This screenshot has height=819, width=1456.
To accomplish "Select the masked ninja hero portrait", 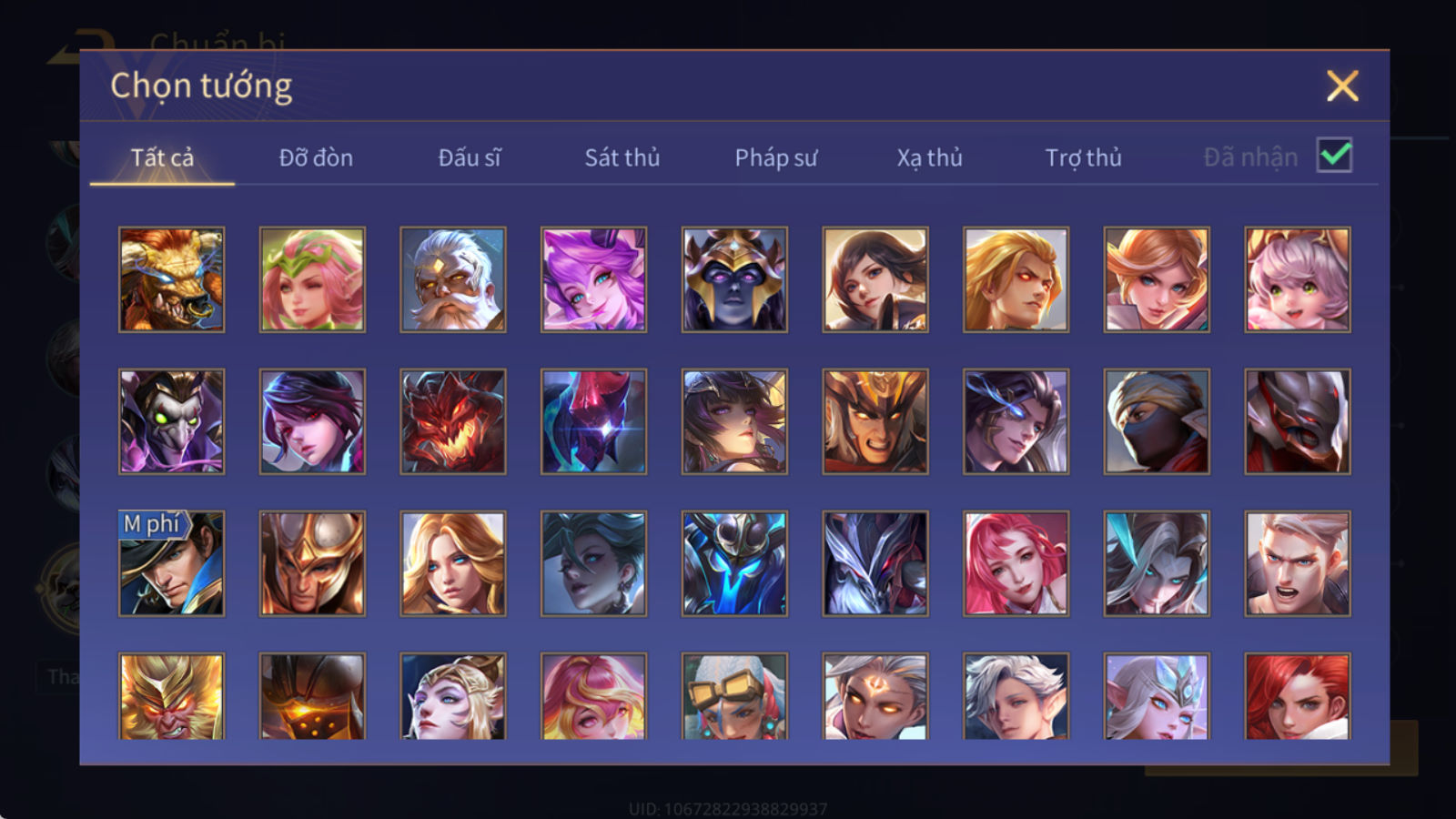I will 1157,421.
